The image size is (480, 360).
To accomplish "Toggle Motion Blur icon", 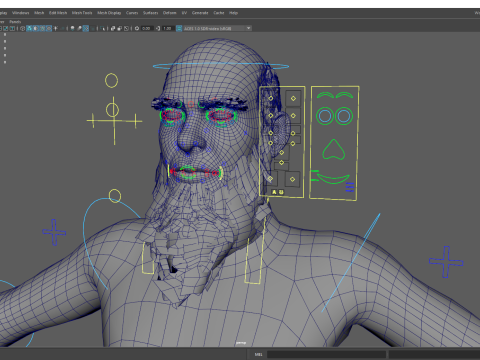I will [x=79, y=28].
